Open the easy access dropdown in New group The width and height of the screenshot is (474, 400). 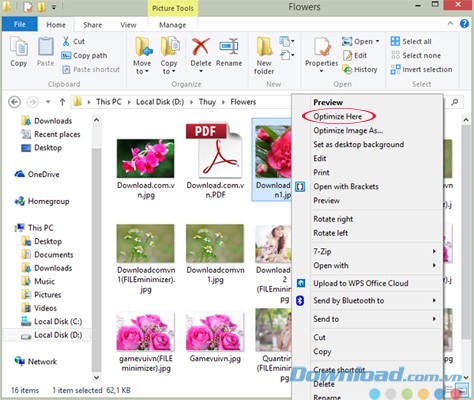click(x=287, y=55)
